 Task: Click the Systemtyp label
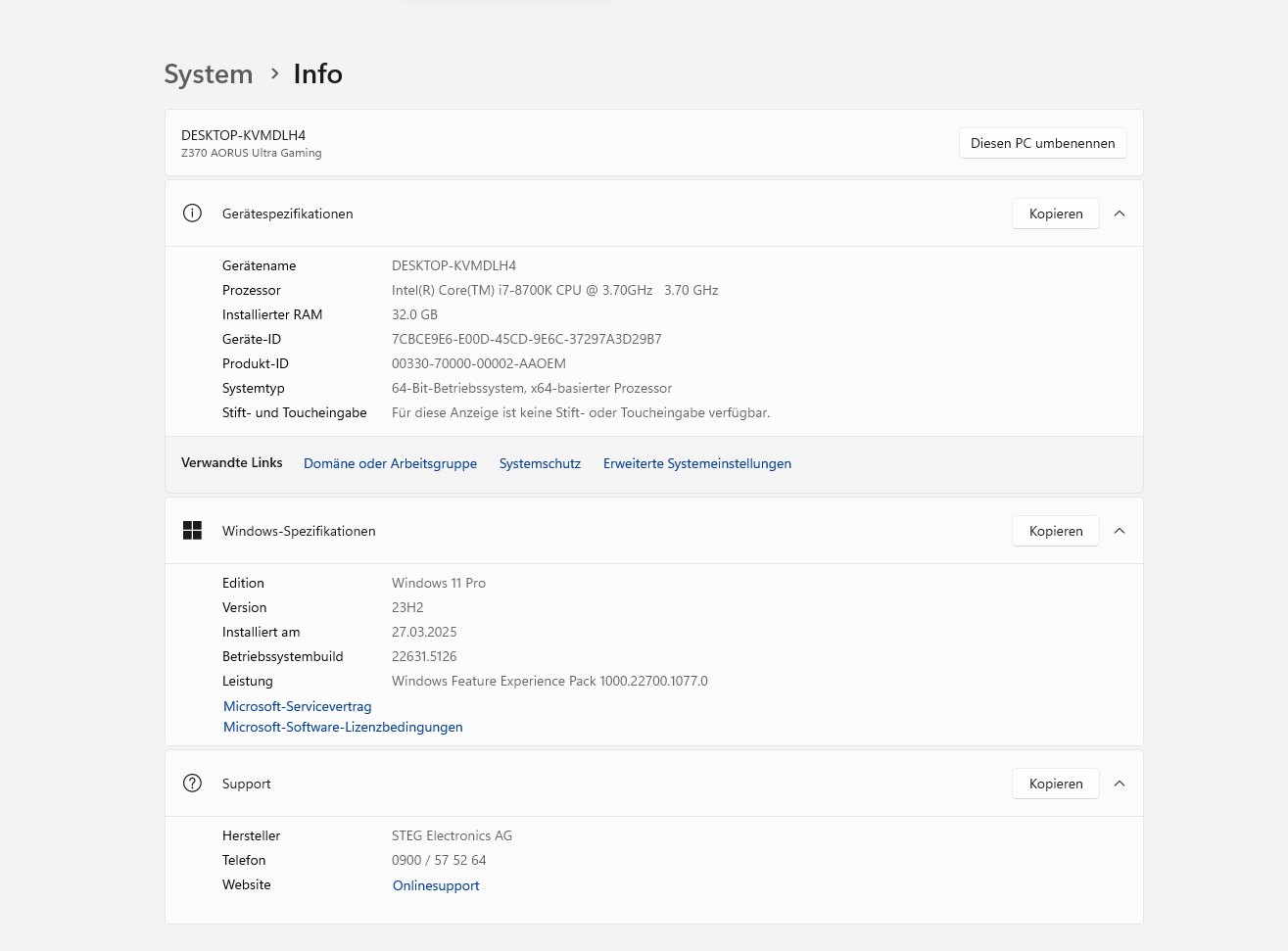(253, 388)
